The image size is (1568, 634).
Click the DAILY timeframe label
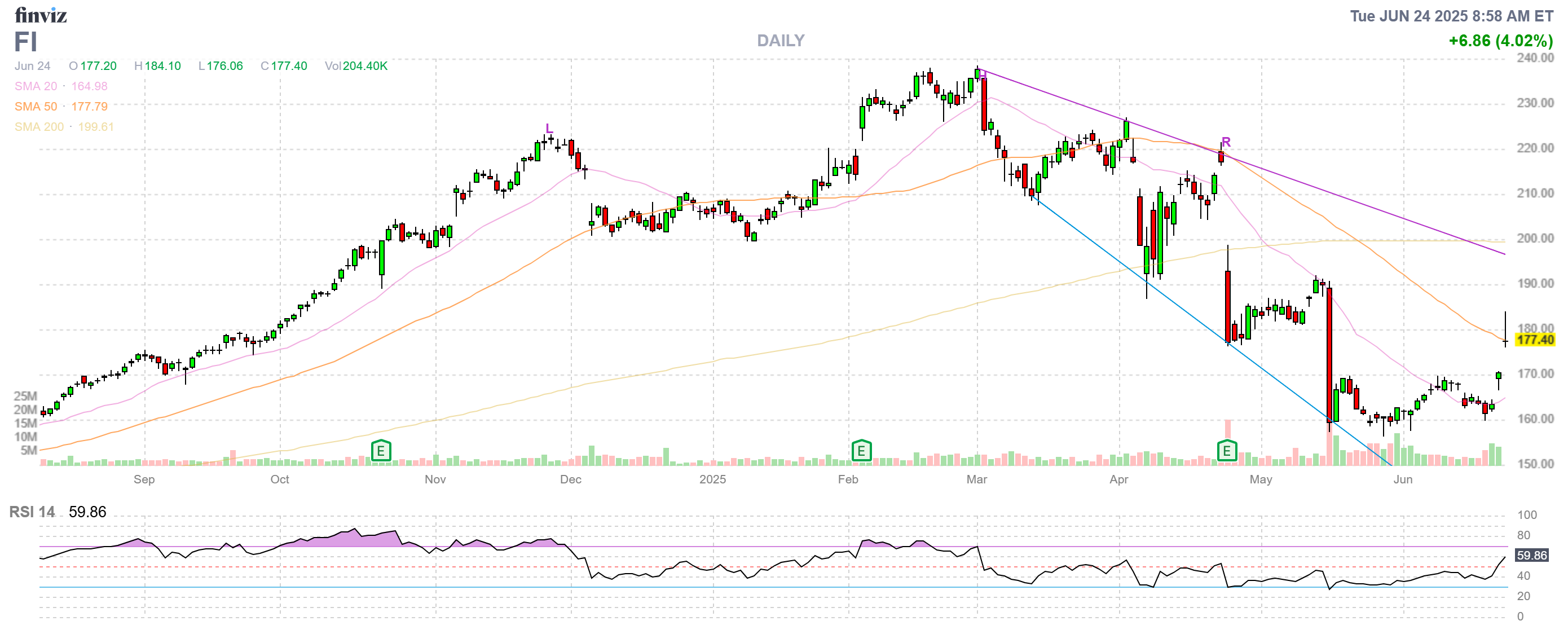pos(781,40)
